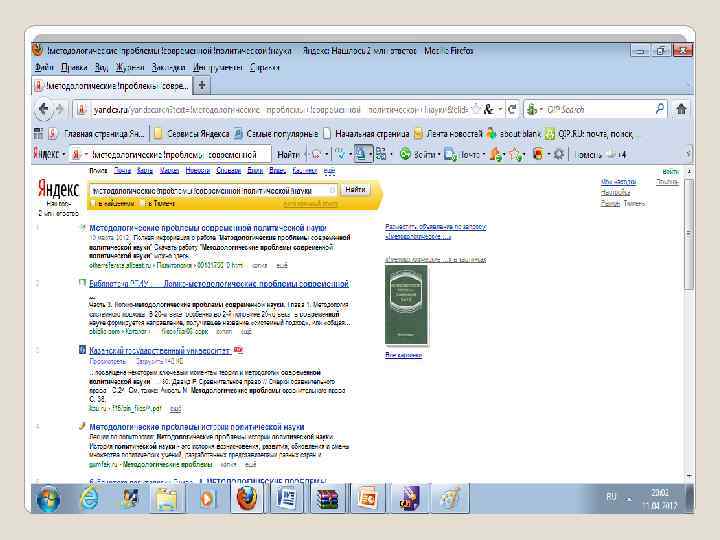Viewport: 720px width, 540px height.
Task: Open result 'Методологические проблемы истории политической науки'
Action: click(197, 427)
